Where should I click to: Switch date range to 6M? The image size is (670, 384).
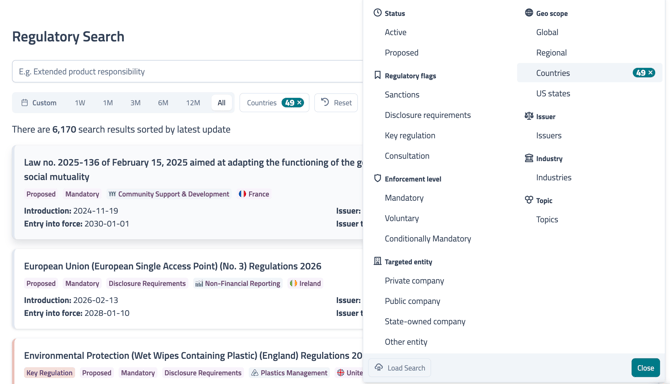click(x=163, y=103)
